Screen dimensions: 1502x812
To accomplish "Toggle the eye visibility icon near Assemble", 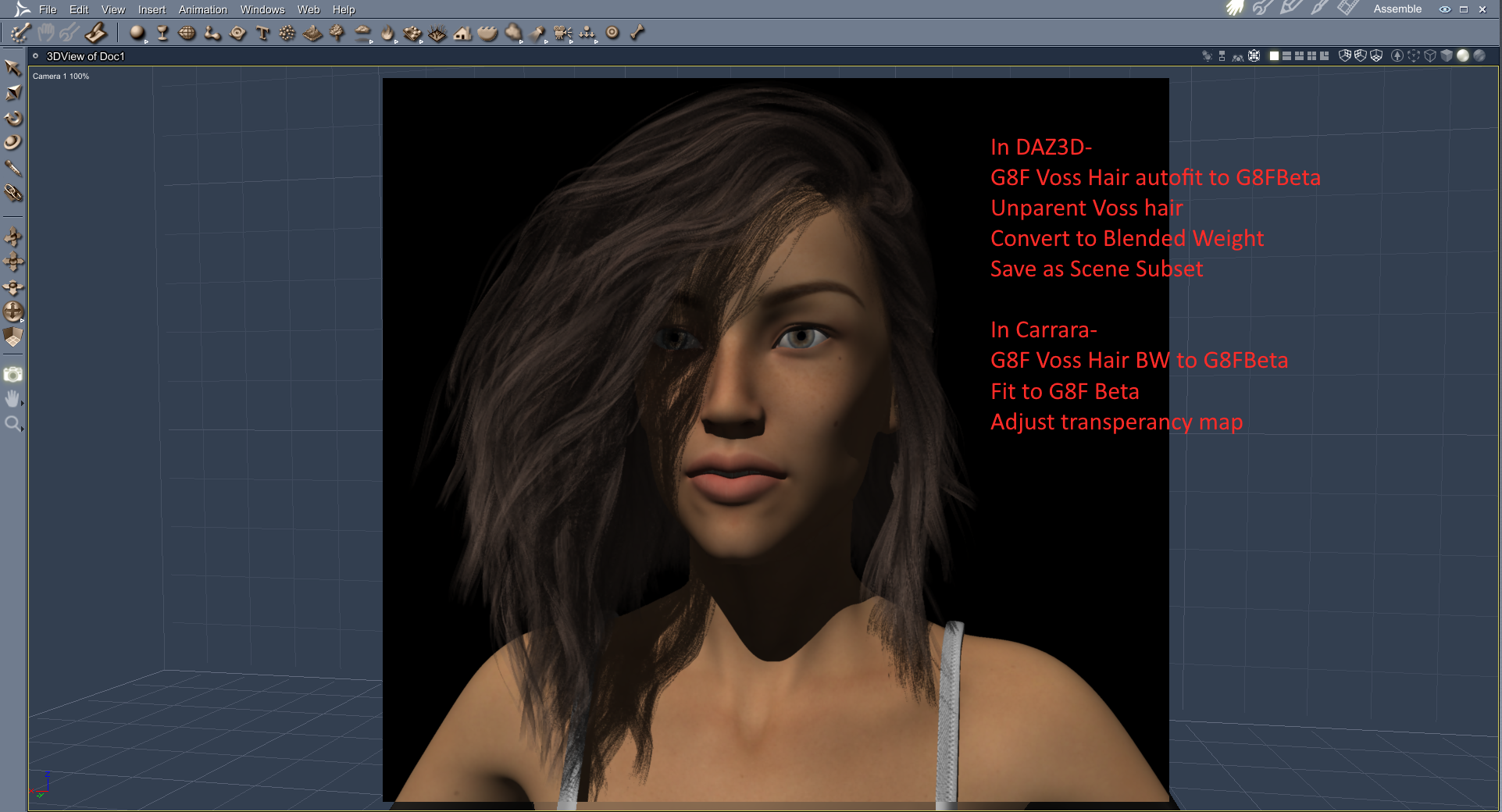I will (1445, 9).
